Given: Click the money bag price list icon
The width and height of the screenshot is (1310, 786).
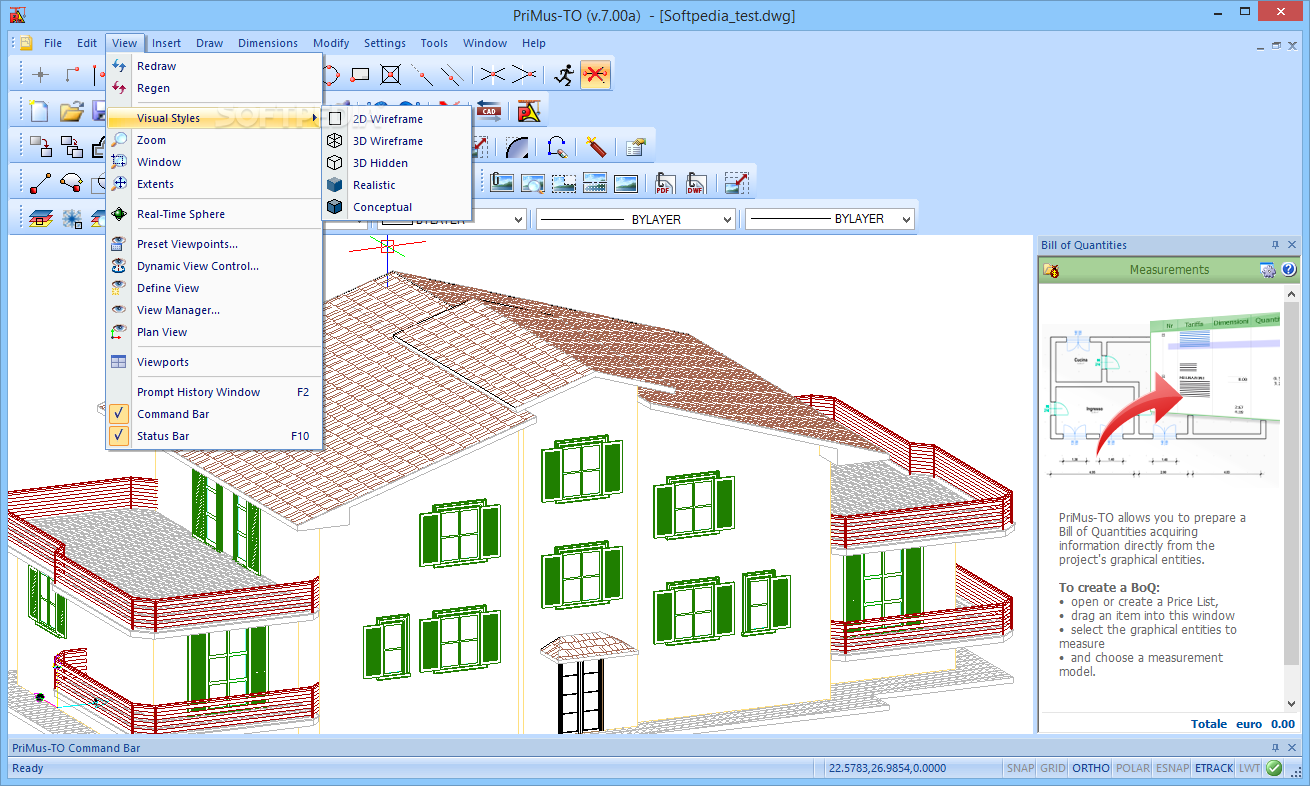Looking at the screenshot, I should (1051, 270).
